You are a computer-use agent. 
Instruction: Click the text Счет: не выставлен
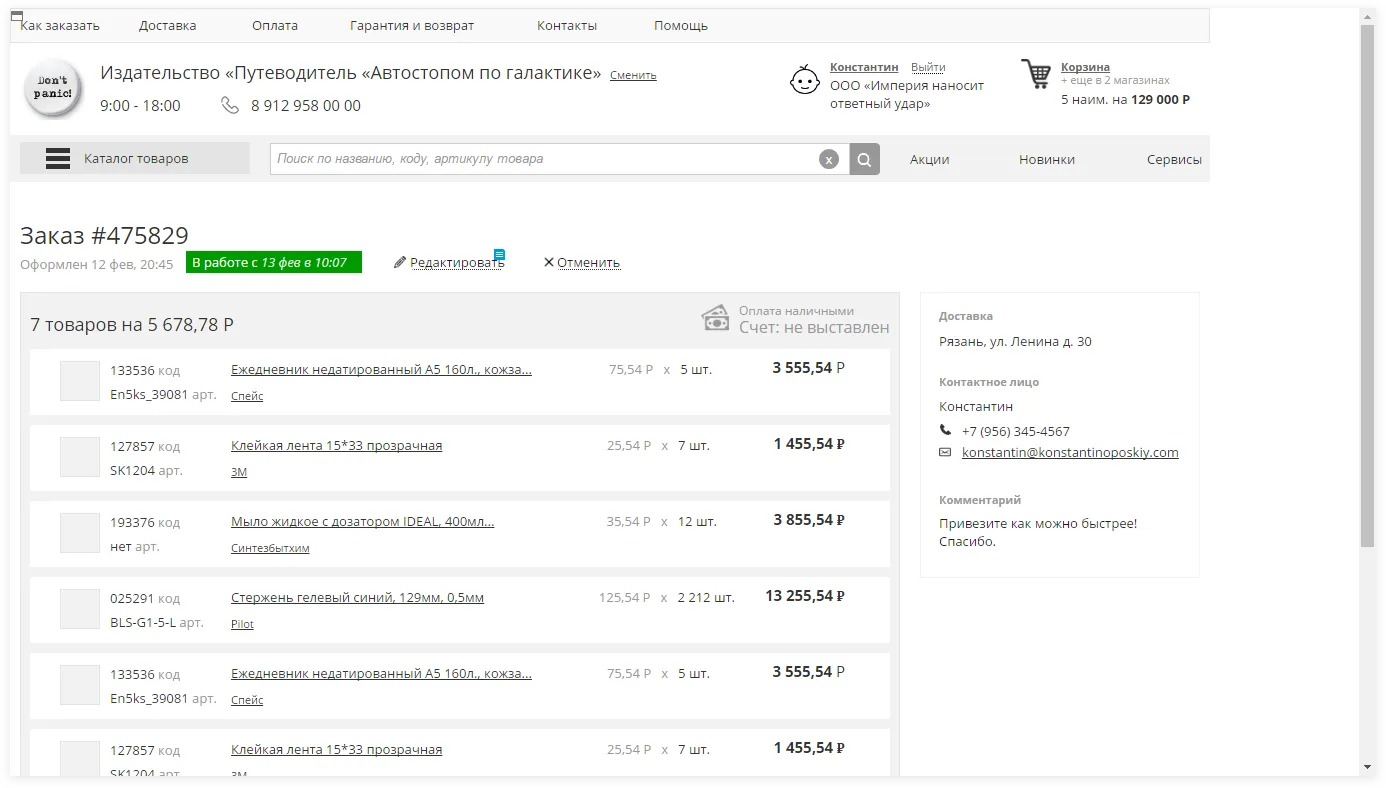point(814,327)
